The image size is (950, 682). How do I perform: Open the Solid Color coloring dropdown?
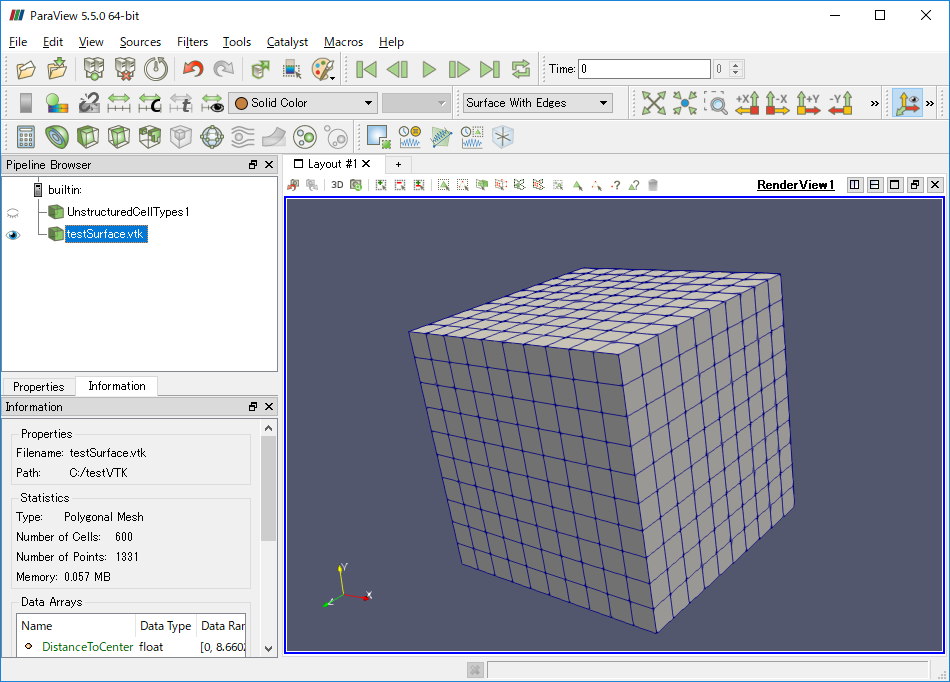tap(302, 103)
